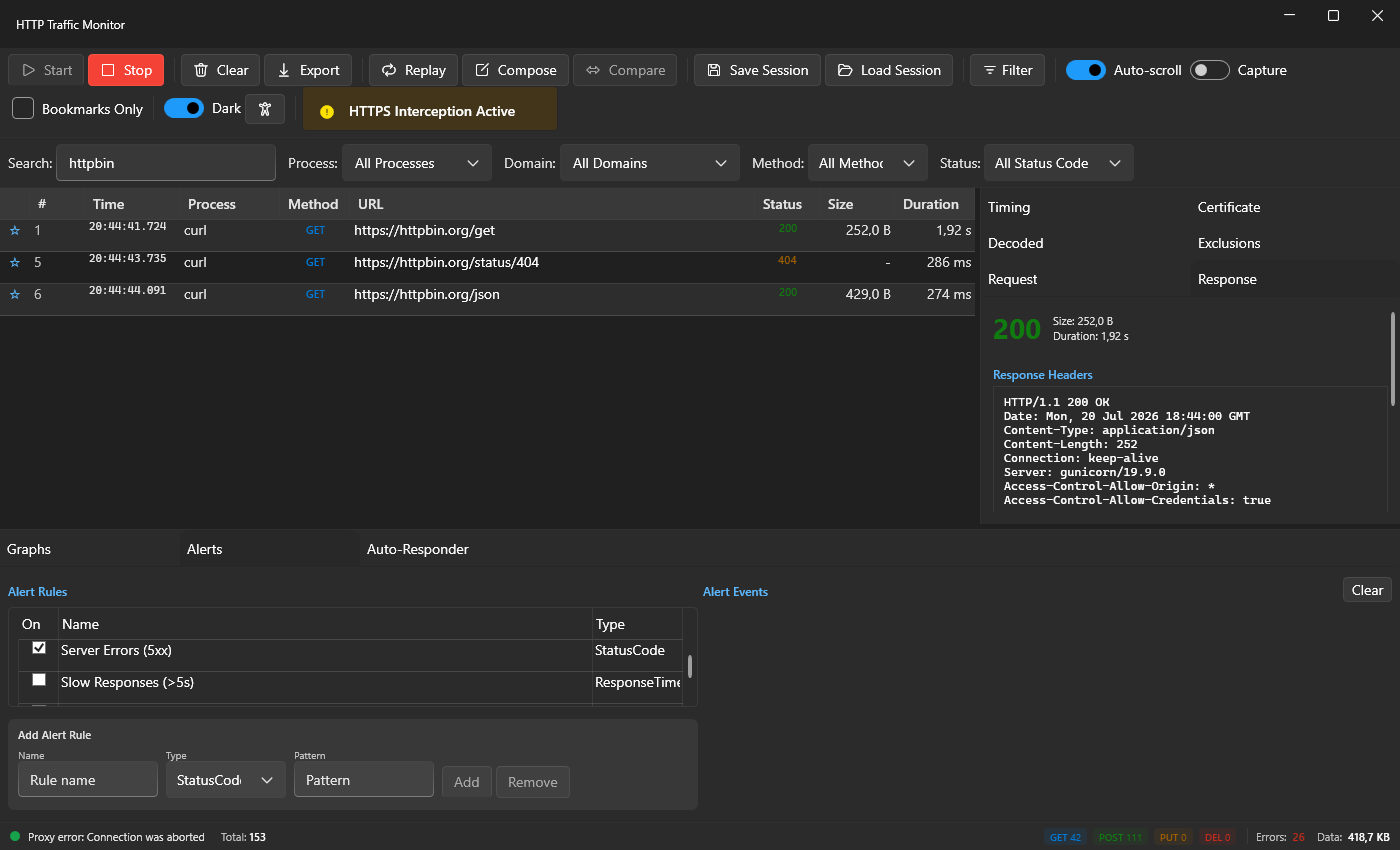This screenshot has height=850, width=1400.
Task: Click the trash Clear button in the toolbar
Action: pyautogui.click(x=220, y=70)
